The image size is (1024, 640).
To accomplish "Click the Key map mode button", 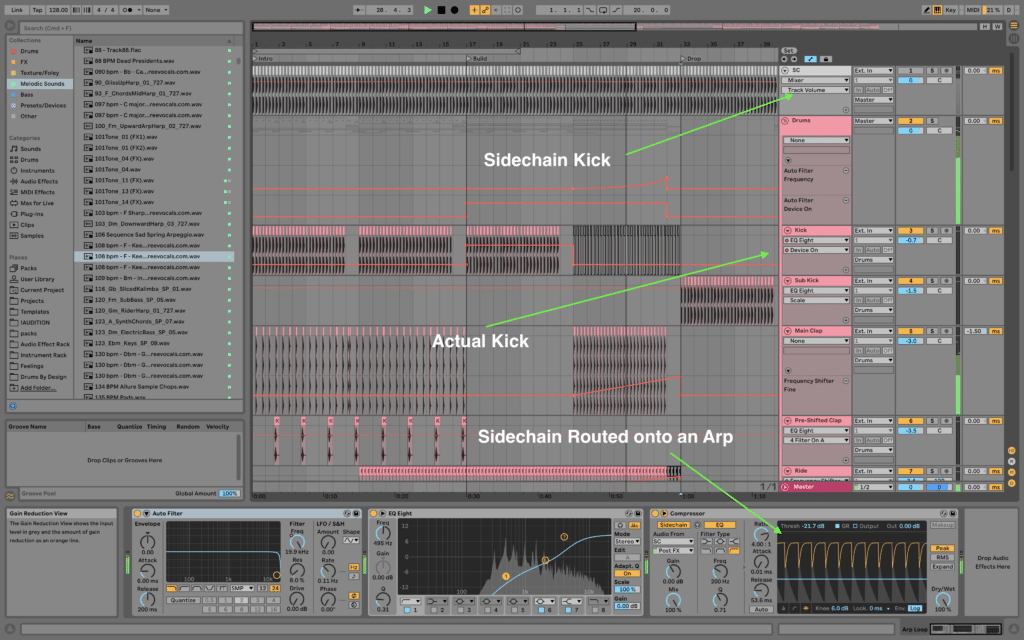I will (951, 10).
